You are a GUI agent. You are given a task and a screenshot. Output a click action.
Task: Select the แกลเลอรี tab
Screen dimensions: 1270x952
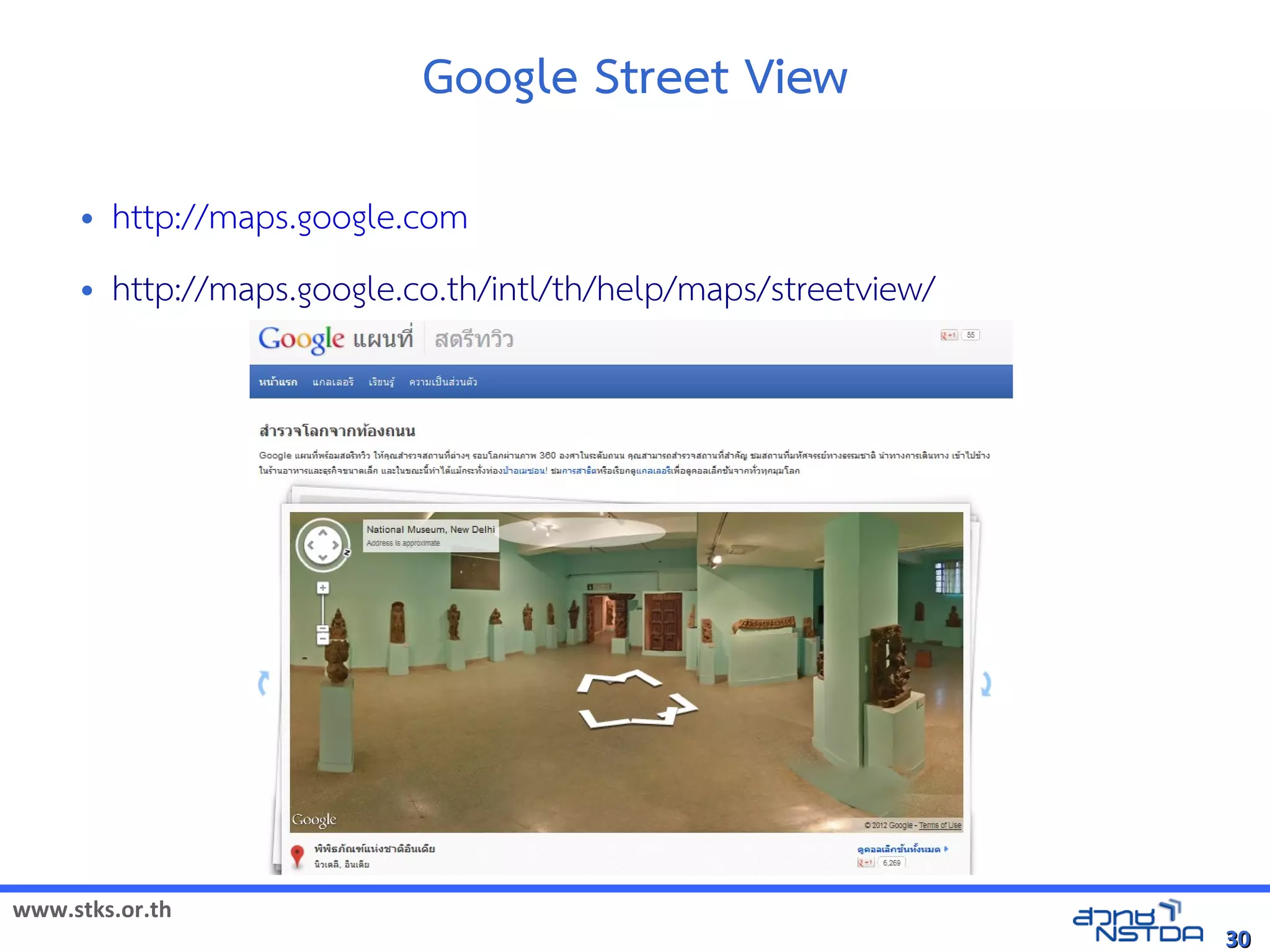pyautogui.click(x=333, y=382)
